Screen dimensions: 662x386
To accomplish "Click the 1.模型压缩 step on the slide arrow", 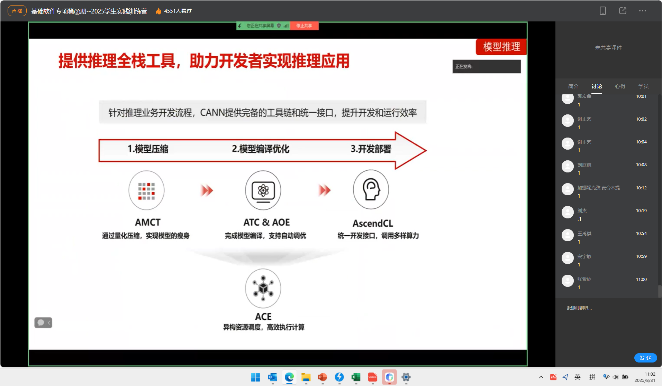I will (148, 149).
